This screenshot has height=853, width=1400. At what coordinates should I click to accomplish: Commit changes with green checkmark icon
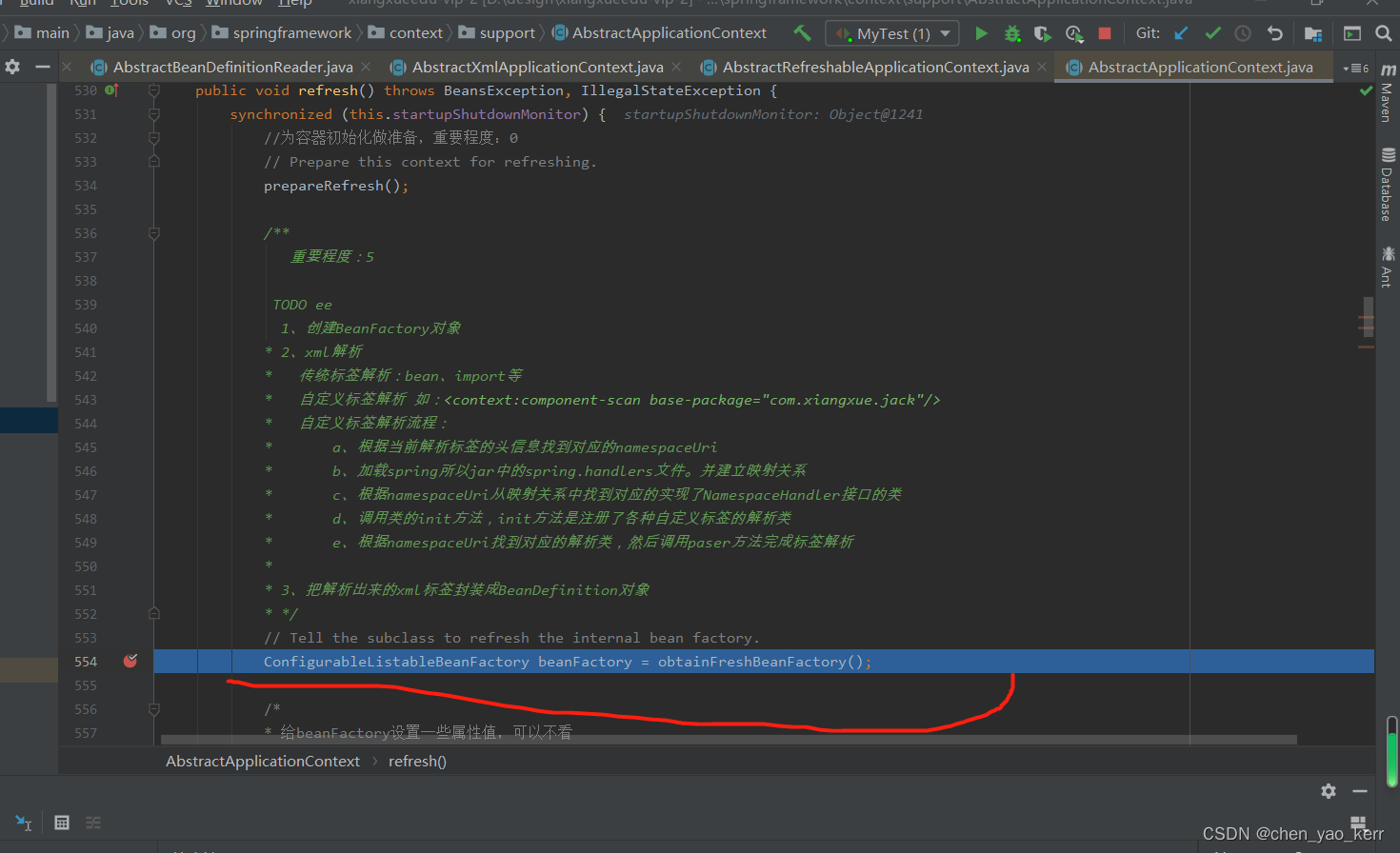(1212, 33)
